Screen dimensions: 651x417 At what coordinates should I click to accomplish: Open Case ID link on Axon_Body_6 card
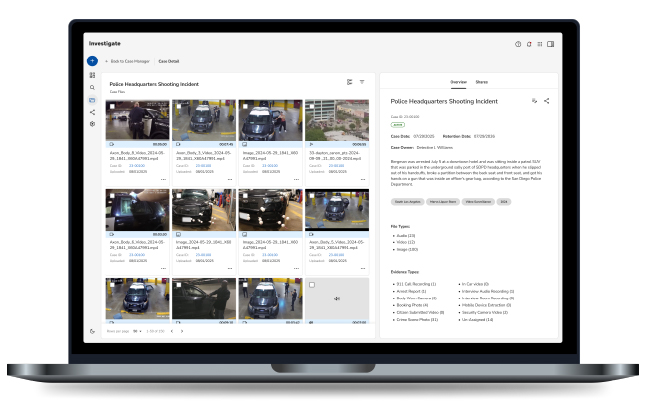[137, 255]
